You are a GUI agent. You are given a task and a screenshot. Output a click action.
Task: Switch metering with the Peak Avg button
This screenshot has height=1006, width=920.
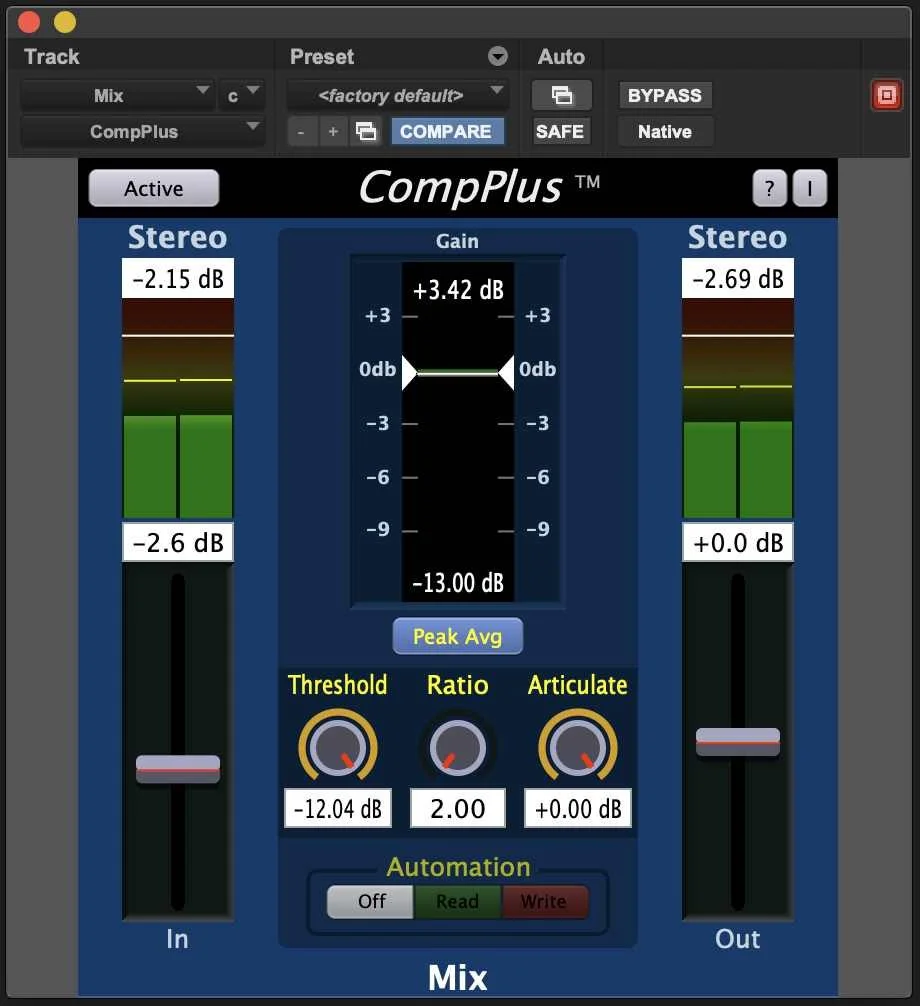point(457,636)
